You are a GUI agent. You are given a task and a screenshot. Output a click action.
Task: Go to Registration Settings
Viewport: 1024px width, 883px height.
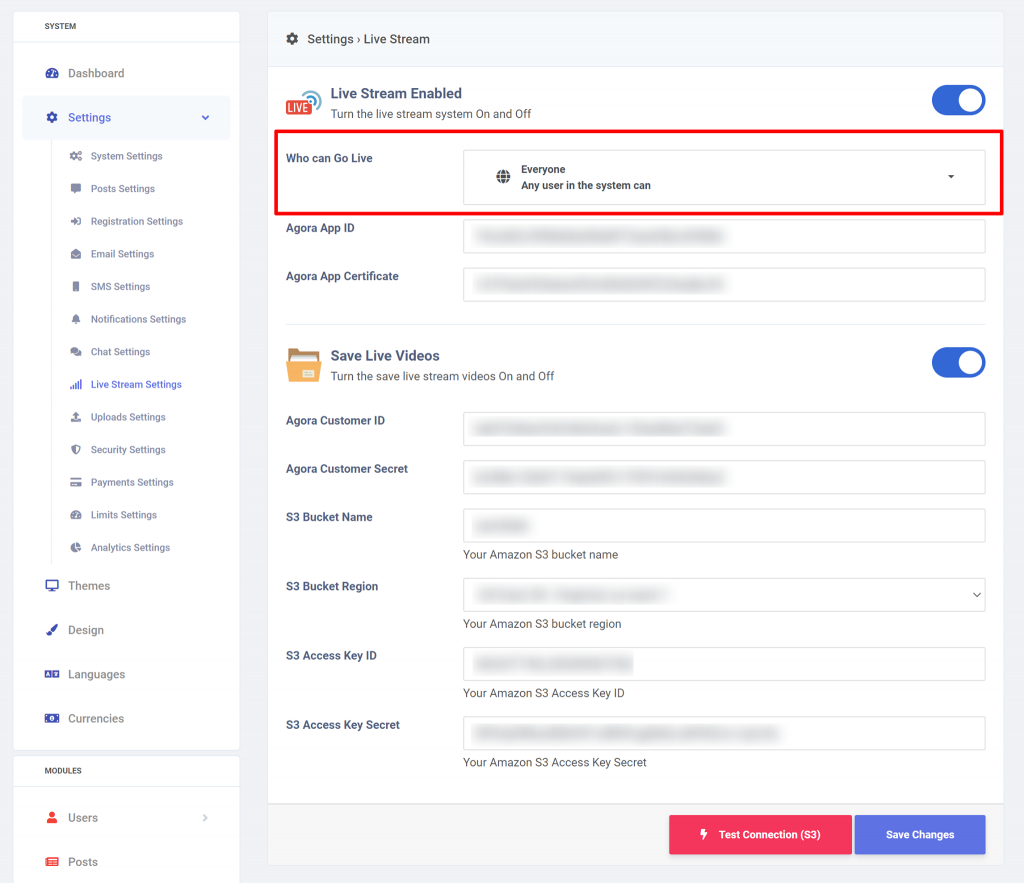coord(136,221)
